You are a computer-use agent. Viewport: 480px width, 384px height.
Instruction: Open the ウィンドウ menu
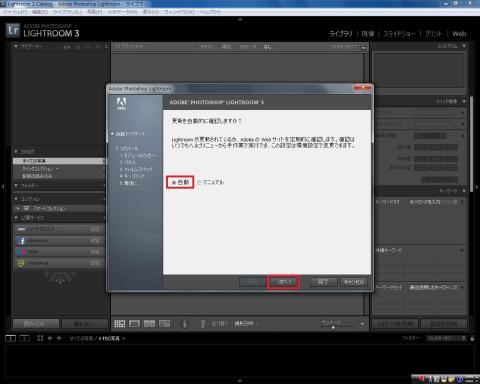179,12
